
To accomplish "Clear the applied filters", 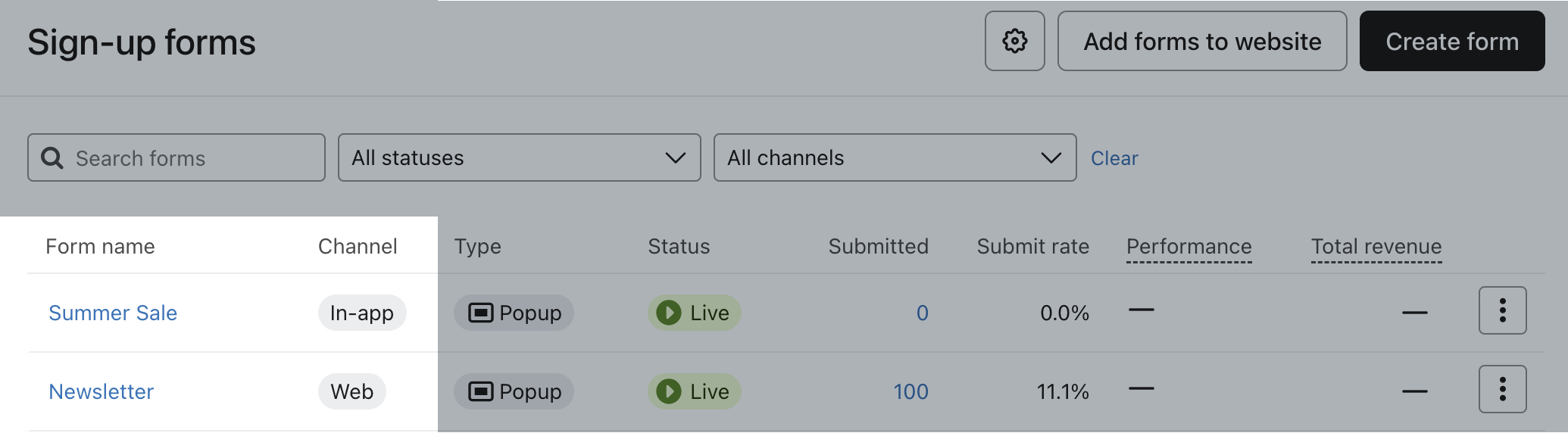I will pyautogui.click(x=1114, y=158).
